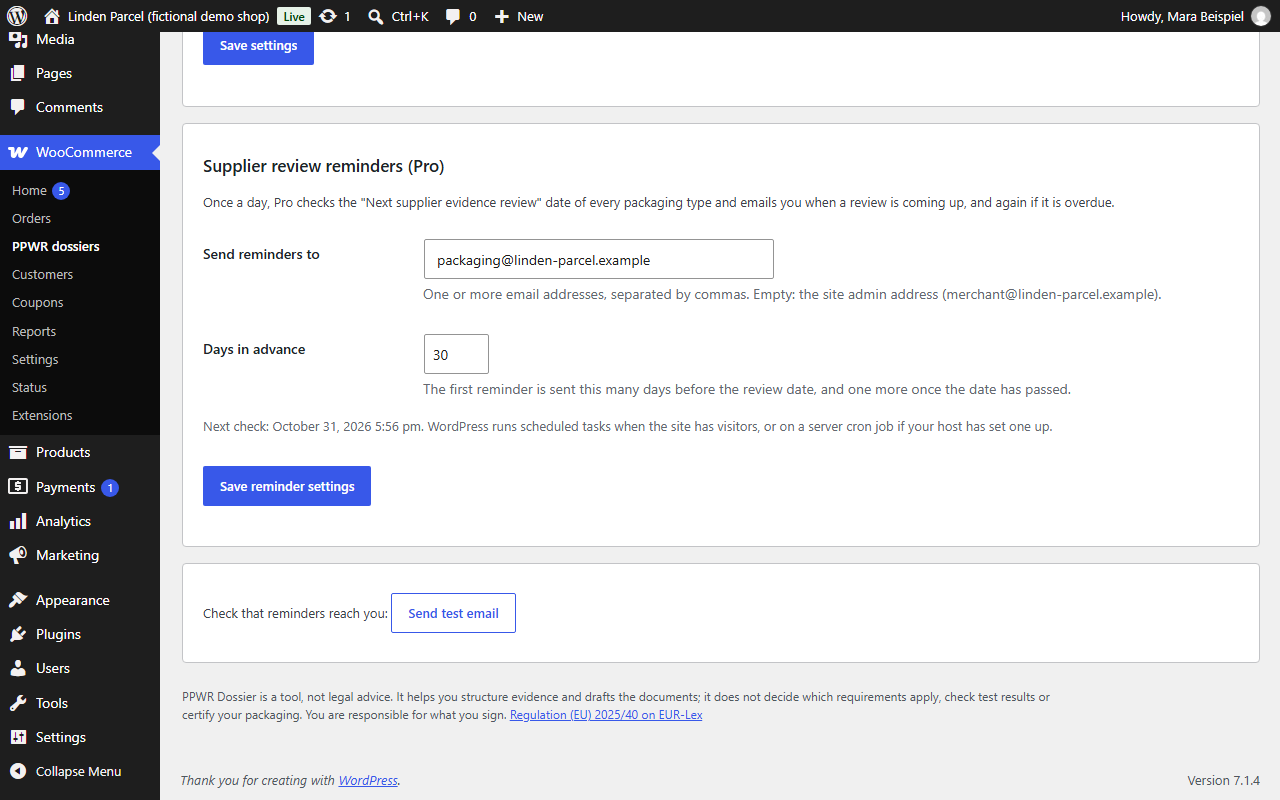The width and height of the screenshot is (1280, 800).
Task: Open Orders in WooCommerce submenu
Action: [31, 218]
